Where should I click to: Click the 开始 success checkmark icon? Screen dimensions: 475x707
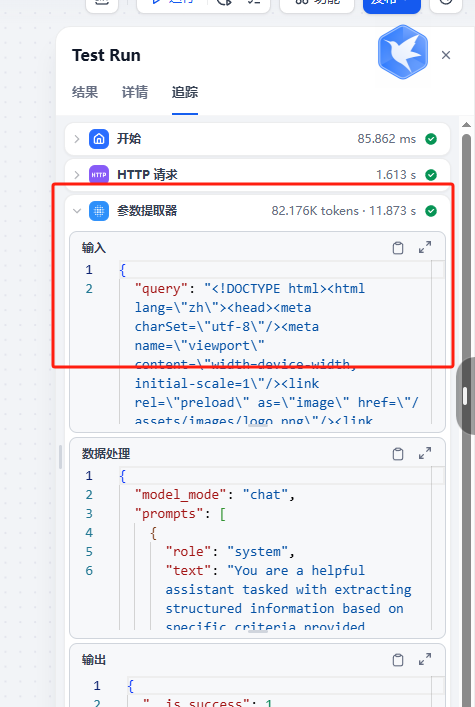click(x=431, y=139)
